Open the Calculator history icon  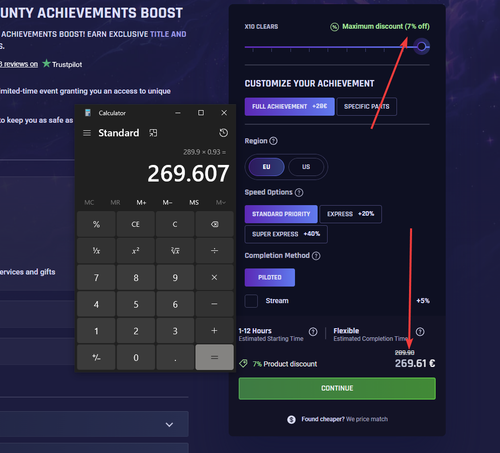pyautogui.click(x=223, y=133)
